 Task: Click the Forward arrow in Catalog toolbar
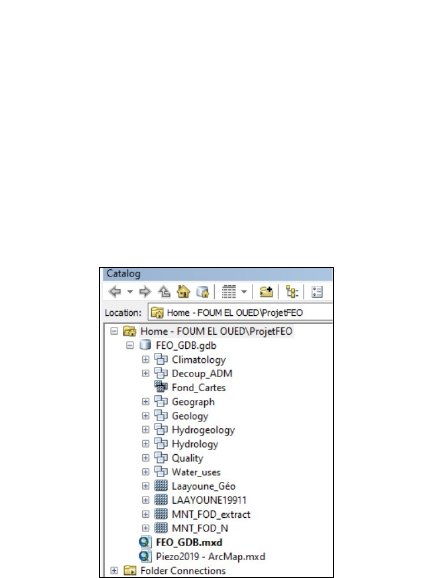pos(145,292)
